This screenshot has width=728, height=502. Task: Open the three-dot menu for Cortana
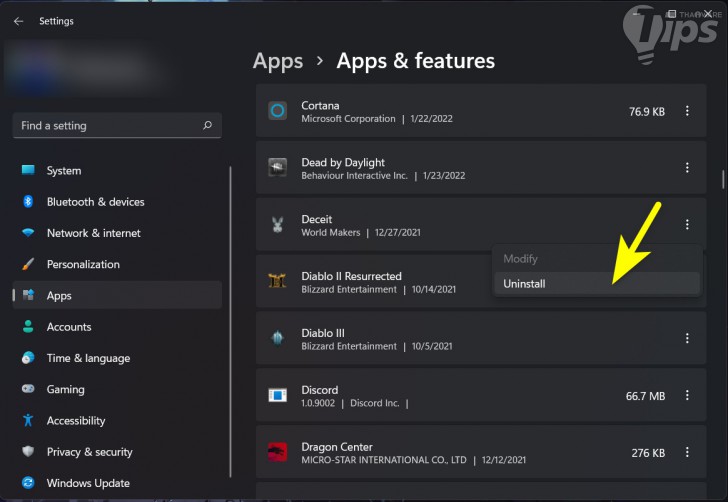click(x=687, y=111)
